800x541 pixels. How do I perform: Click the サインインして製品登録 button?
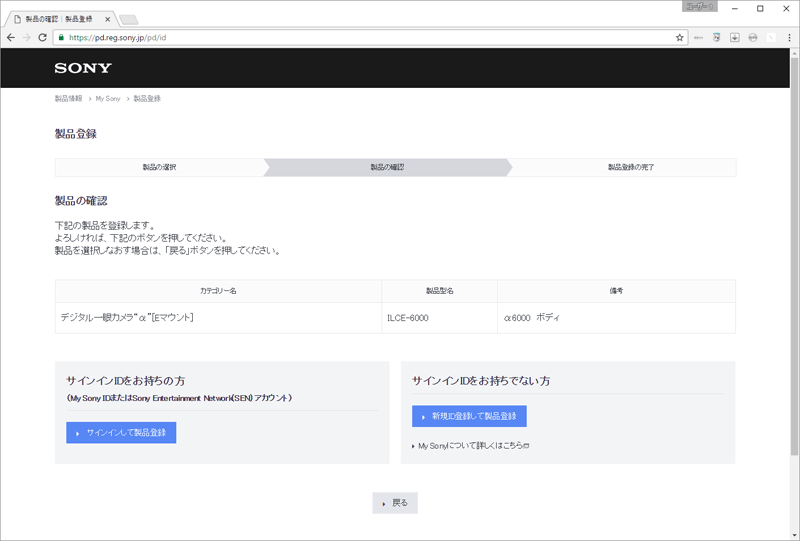[121, 433]
